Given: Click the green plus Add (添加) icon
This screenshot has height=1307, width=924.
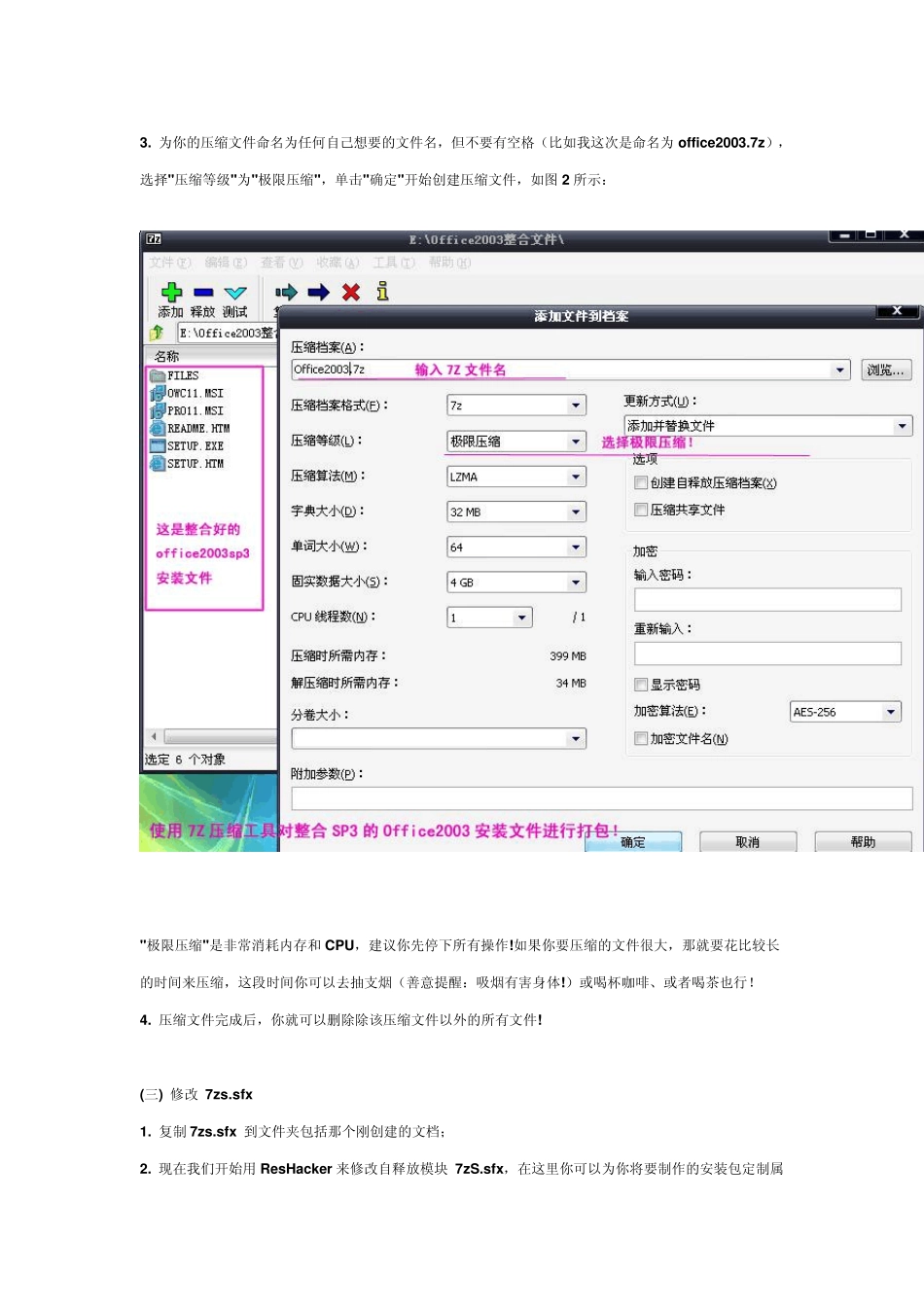Looking at the screenshot, I should pyautogui.click(x=171, y=293).
